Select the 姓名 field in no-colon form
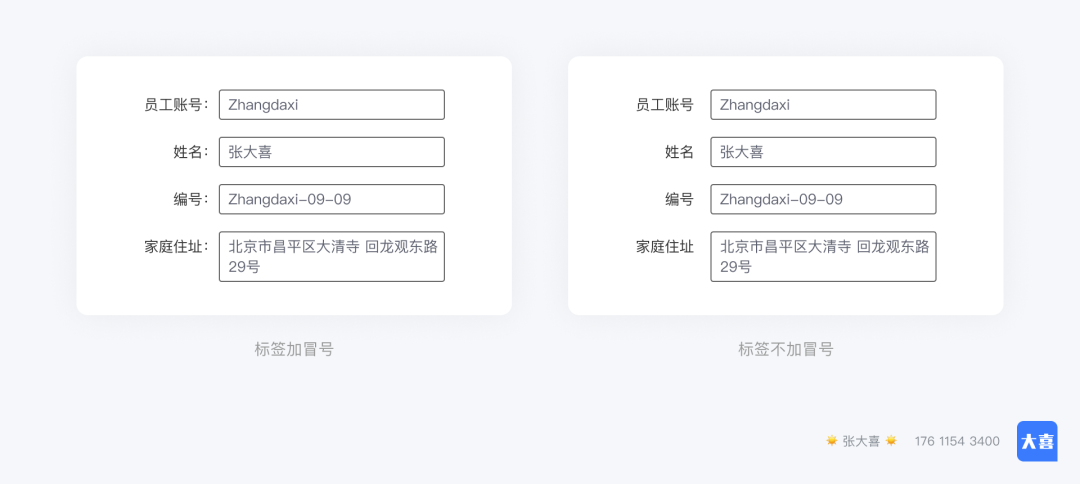 823,152
